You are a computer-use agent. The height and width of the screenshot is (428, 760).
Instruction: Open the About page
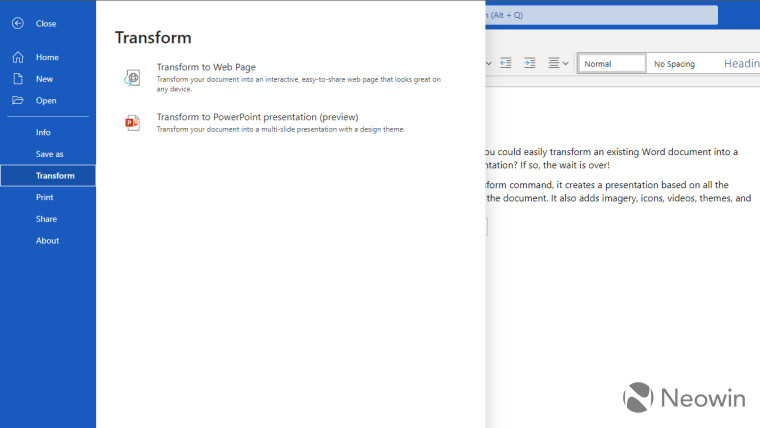[x=48, y=240]
